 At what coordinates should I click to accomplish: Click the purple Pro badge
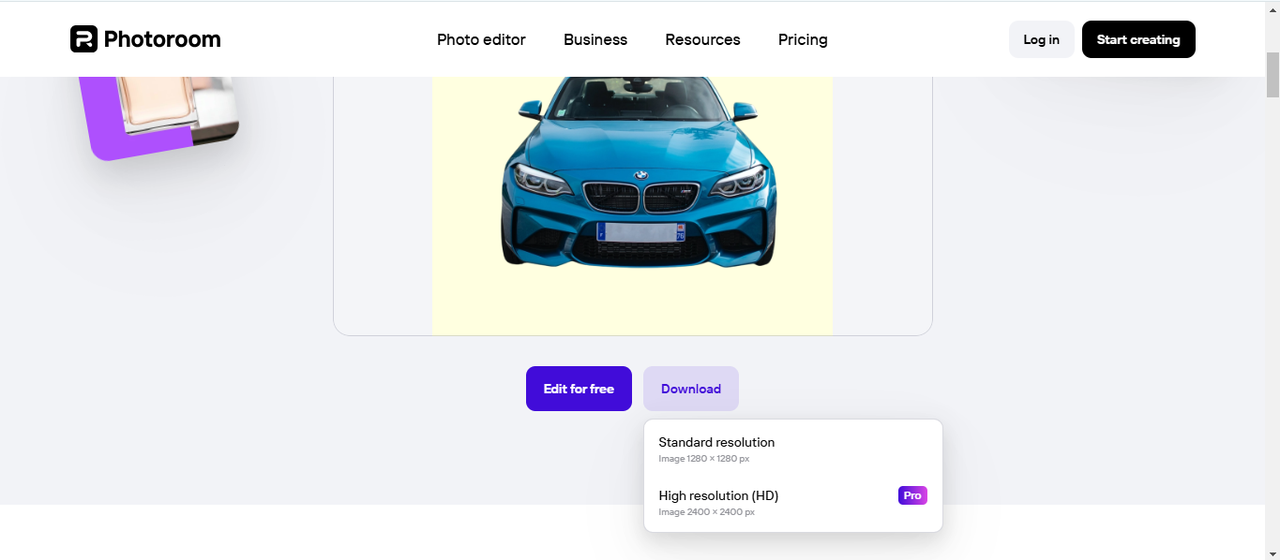click(912, 495)
